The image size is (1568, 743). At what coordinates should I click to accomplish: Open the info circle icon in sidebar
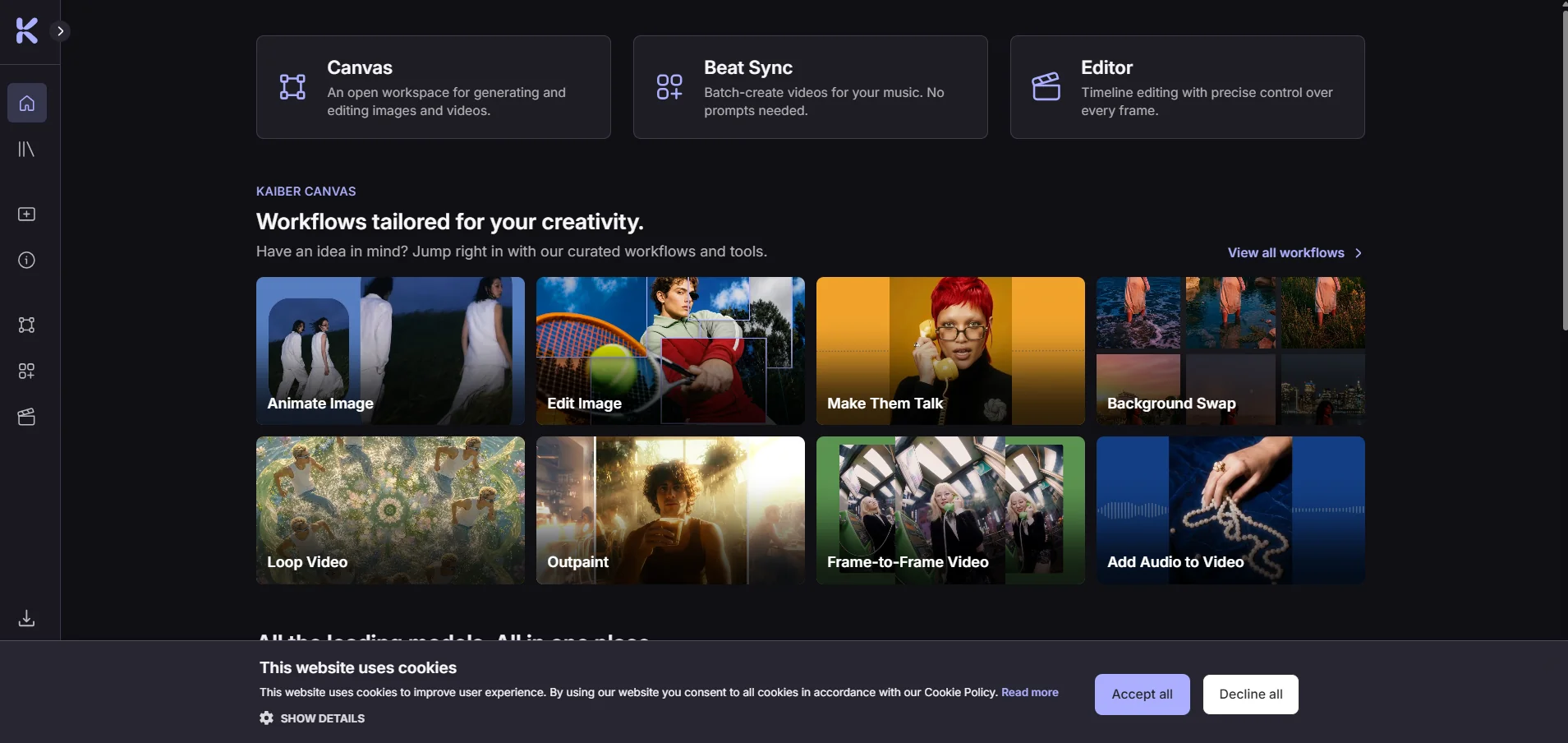pos(27,261)
